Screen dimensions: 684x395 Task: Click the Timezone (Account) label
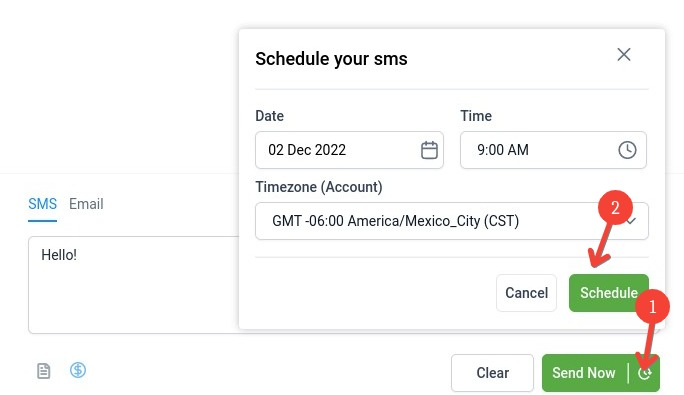319,187
